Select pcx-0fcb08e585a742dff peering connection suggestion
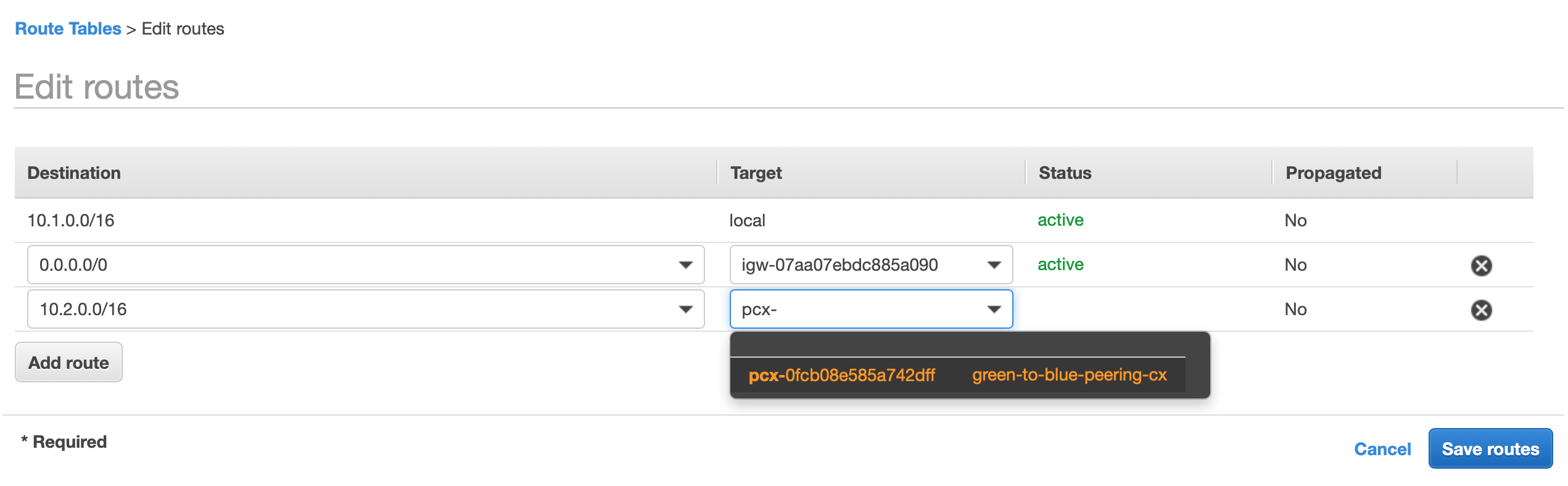Image resolution: width=1568 pixels, height=486 pixels. click(x=841, y=375)
